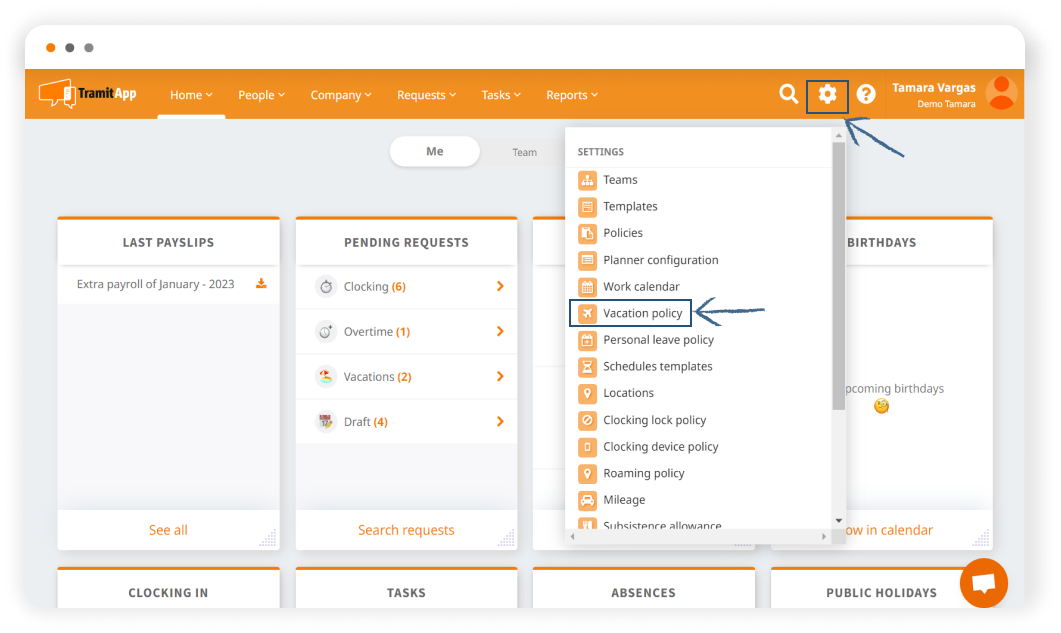The image size is (1061, 633).
Task: Open the live chat bubble button
Action: click(983, 583)
